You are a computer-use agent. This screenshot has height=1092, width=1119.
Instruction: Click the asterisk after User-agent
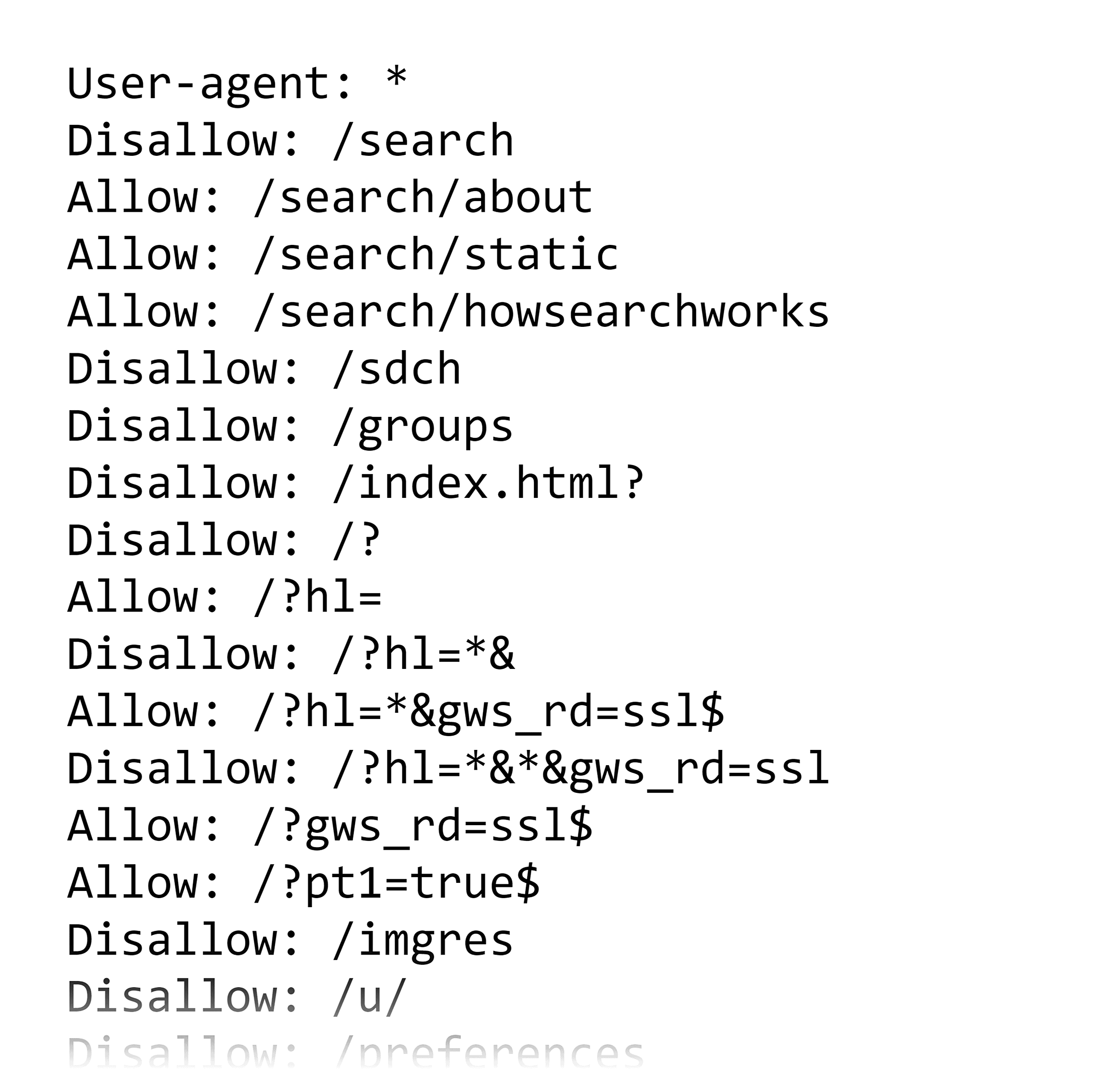[x=396, y=80]
